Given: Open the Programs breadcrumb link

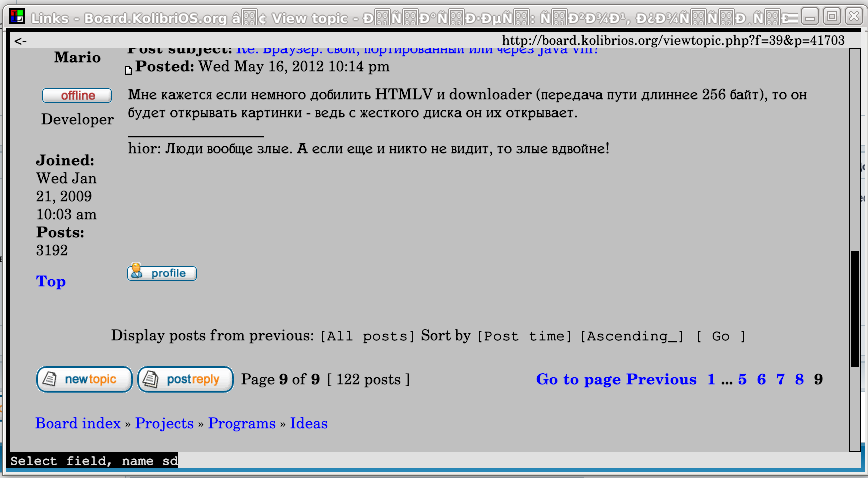Looking at the screenshot, I should point(242,423).
